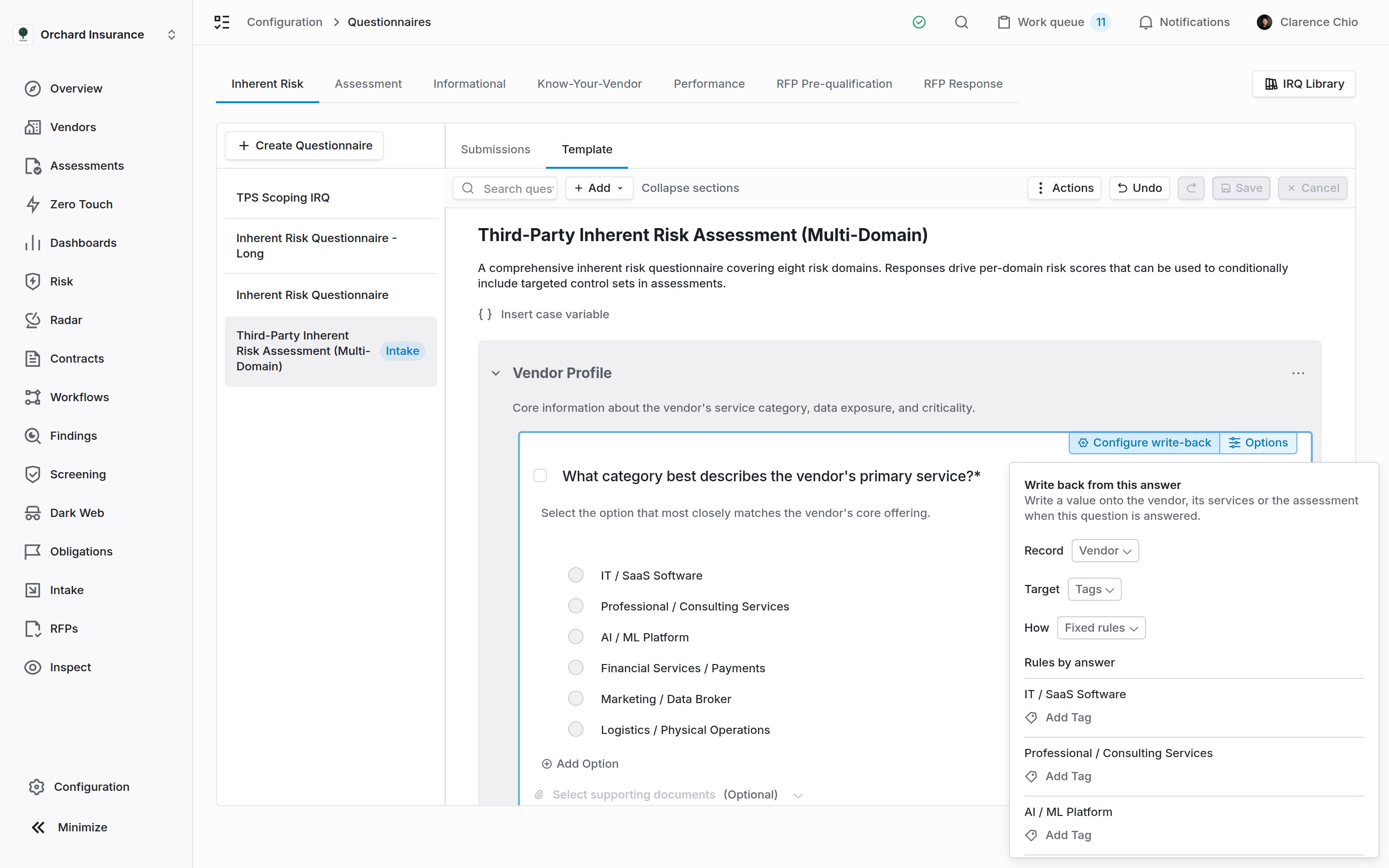1389x868 pixels.
Task: Toggle the sidebar layout icon near breadcrumb
Action: (221, 22)
